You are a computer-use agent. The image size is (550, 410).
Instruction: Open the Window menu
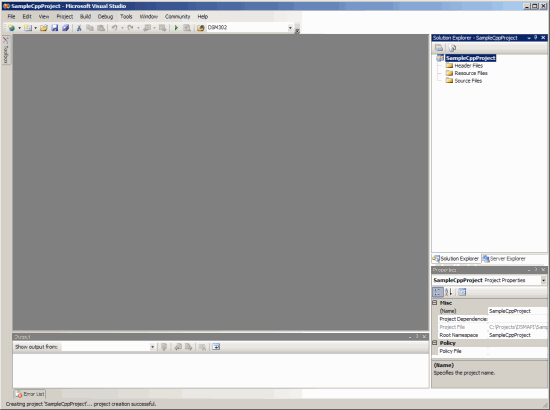[149, 16]
